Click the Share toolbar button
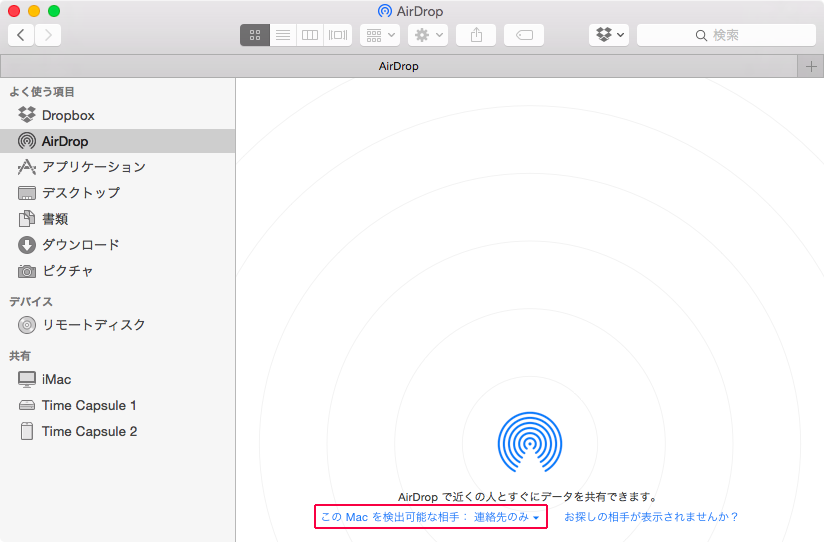Image resolution: width=824 pixels, height=542 pixels. pos(476,35)
